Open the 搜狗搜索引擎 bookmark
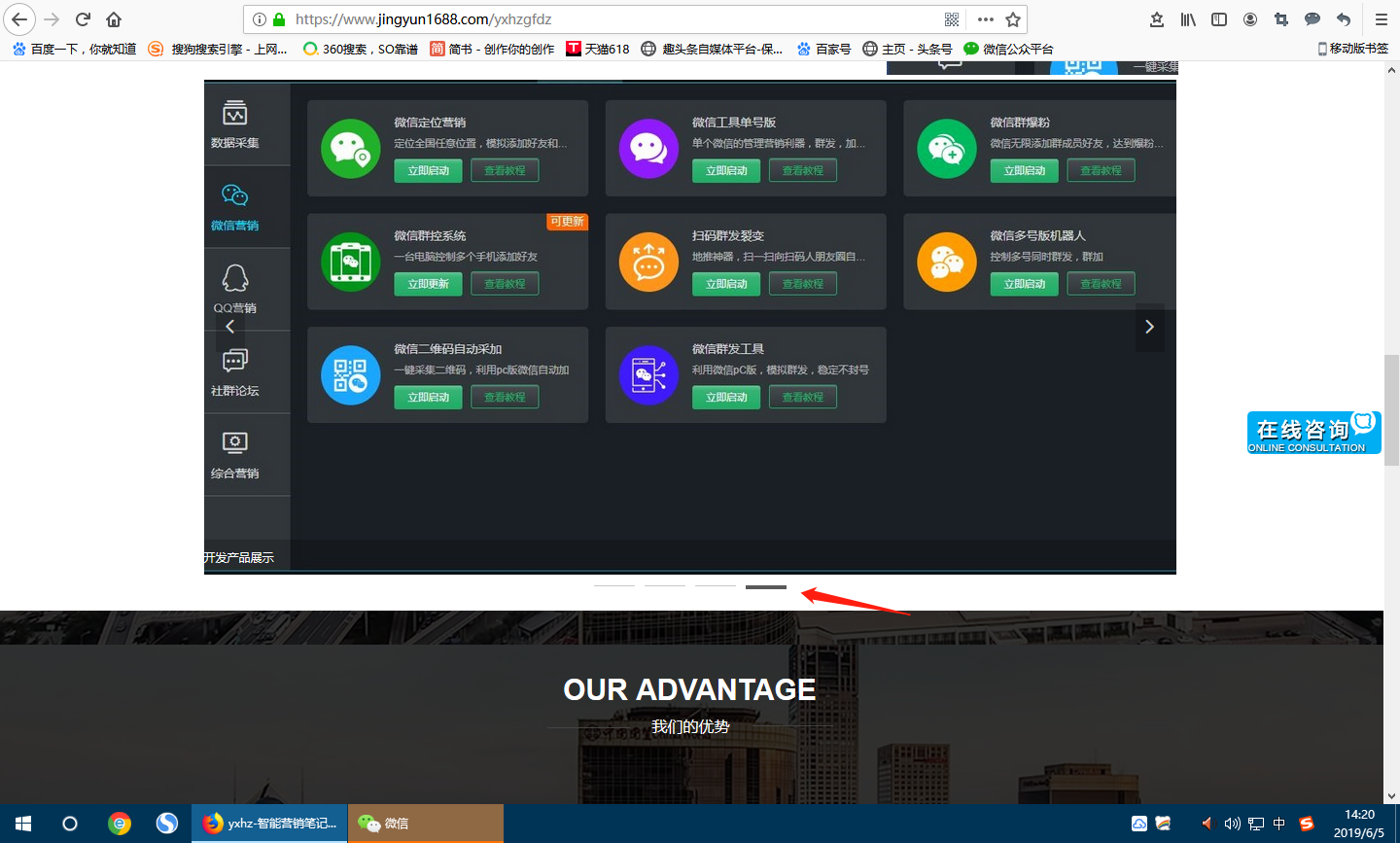The width and height of the screenshot is (1400, 843). click(x=219, y=49)
